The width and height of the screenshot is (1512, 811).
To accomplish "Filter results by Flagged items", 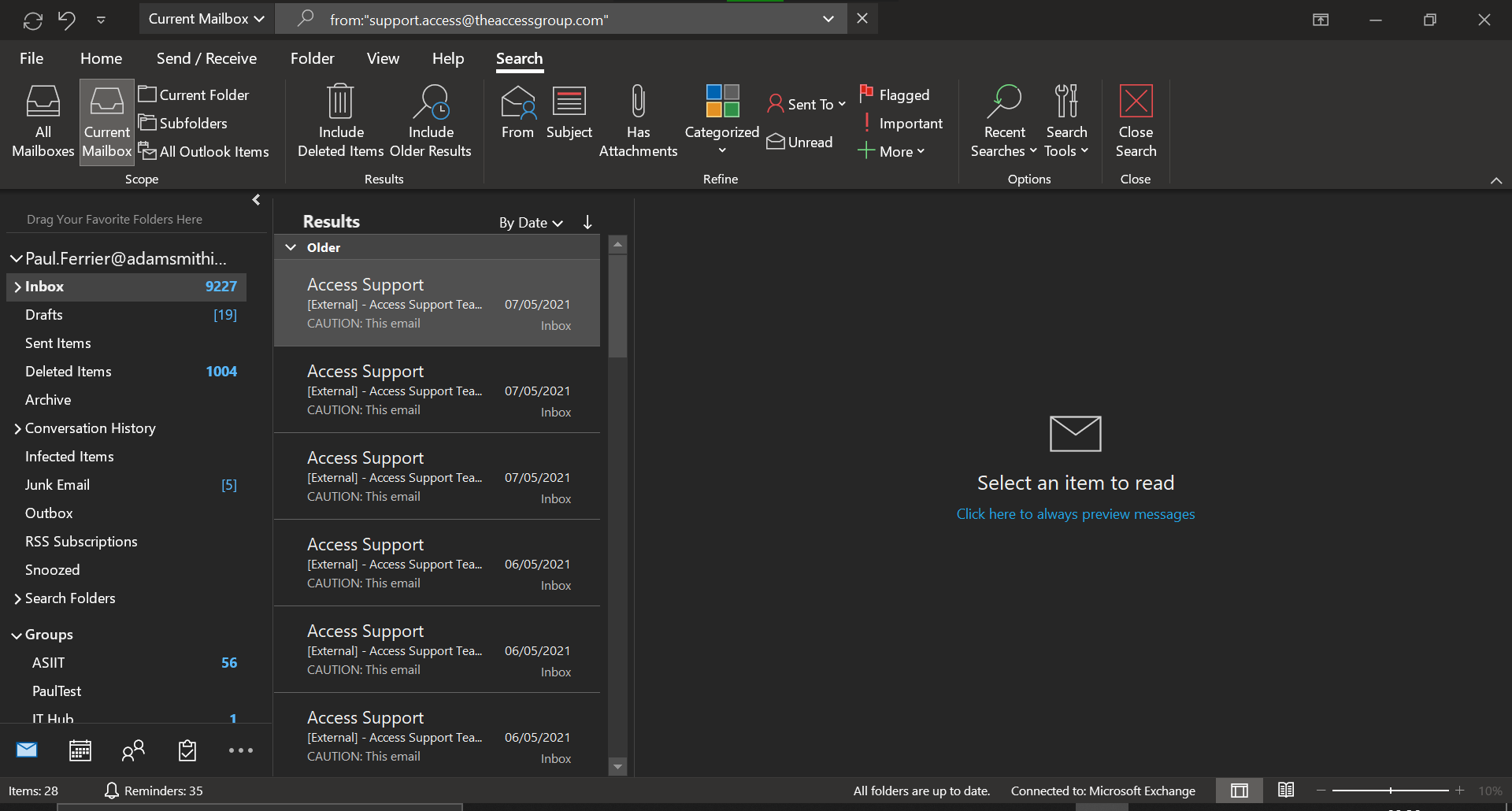I will click(x=894, y=94).
